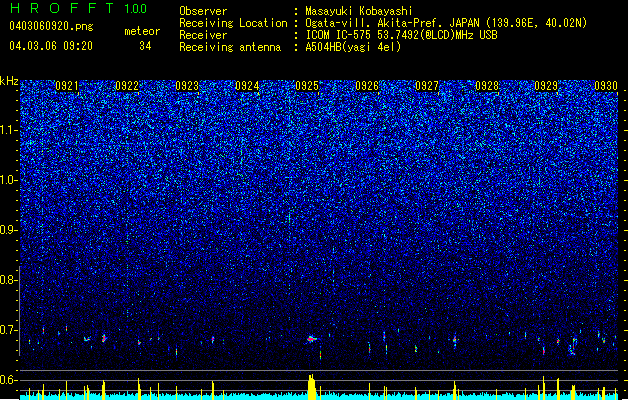Click the 'meteor' label
This screenshot has height=400, width=629.
pyautogui.click(x=142, y=31)
